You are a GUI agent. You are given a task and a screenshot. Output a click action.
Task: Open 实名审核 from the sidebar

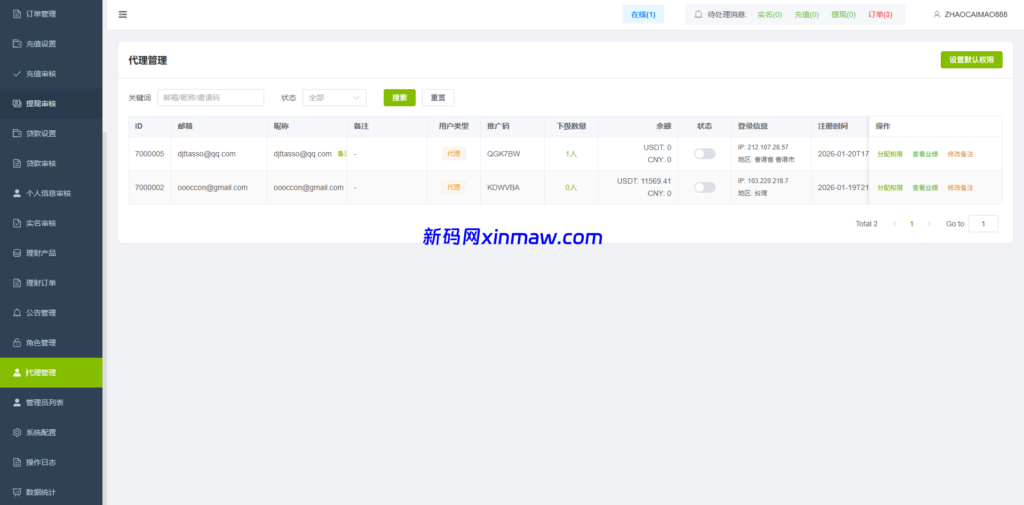[51, 223]
